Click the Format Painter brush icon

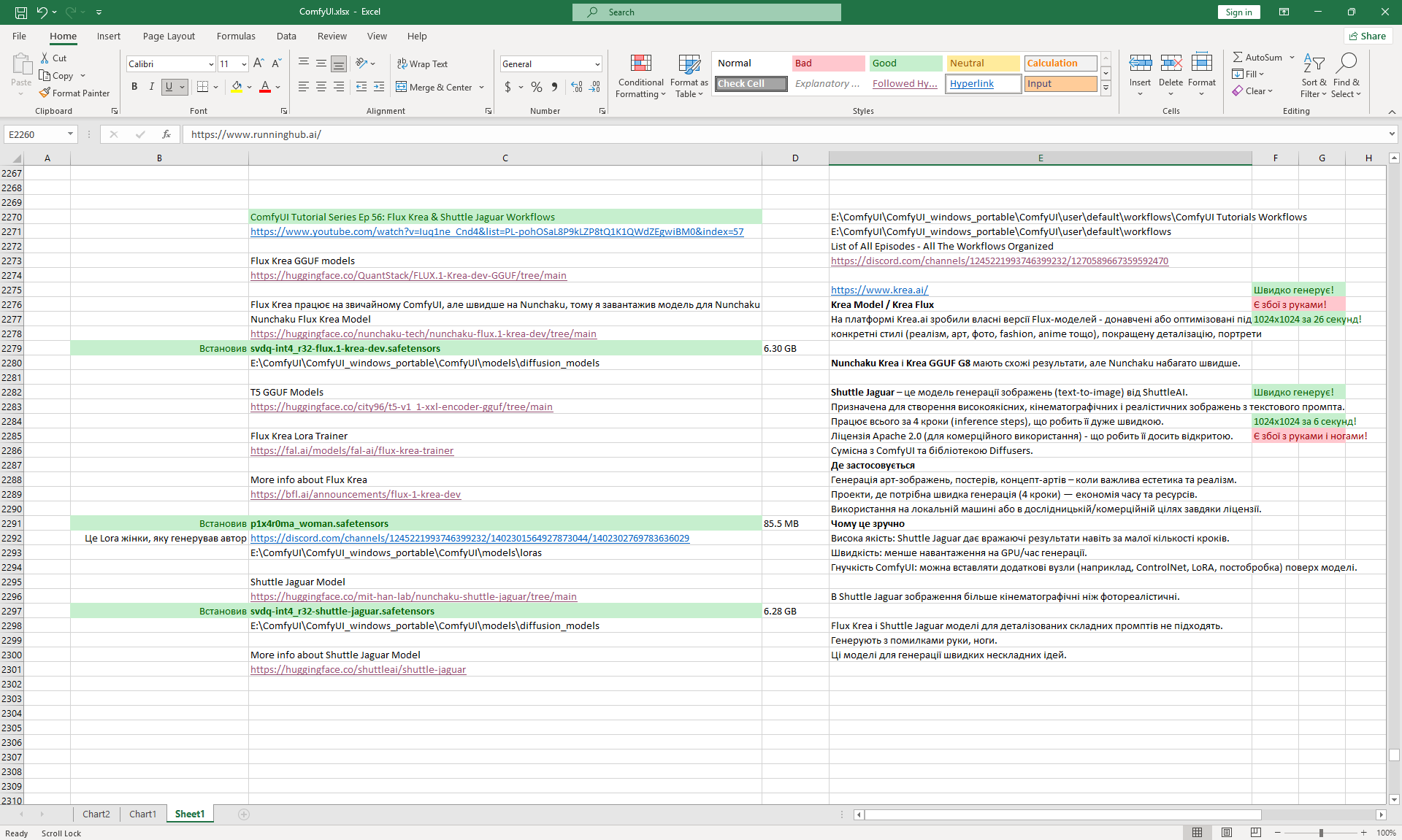45,93
